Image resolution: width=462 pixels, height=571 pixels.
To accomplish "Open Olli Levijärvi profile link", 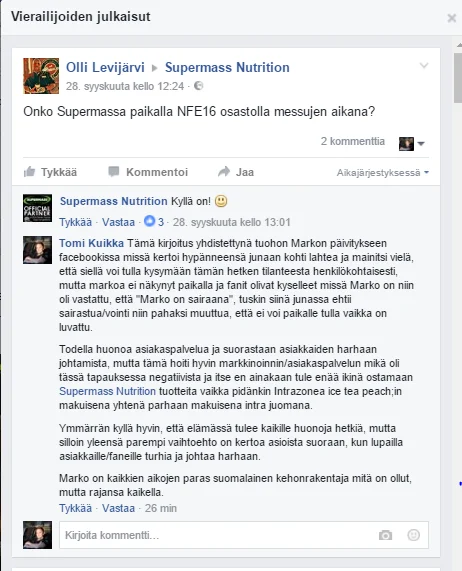I will [105, 67].
